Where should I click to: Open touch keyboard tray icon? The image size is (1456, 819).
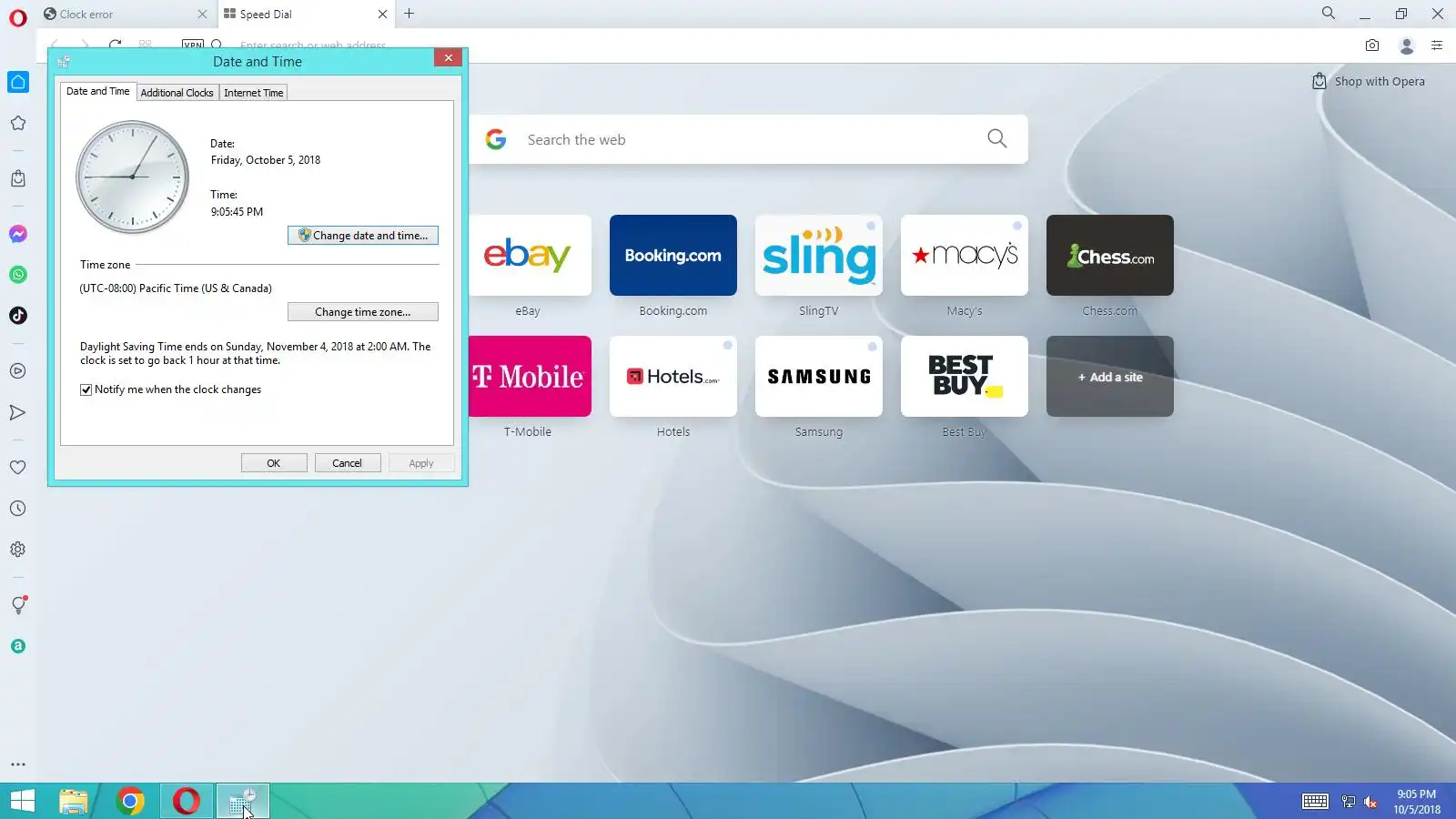click(x=1315, y=802)
